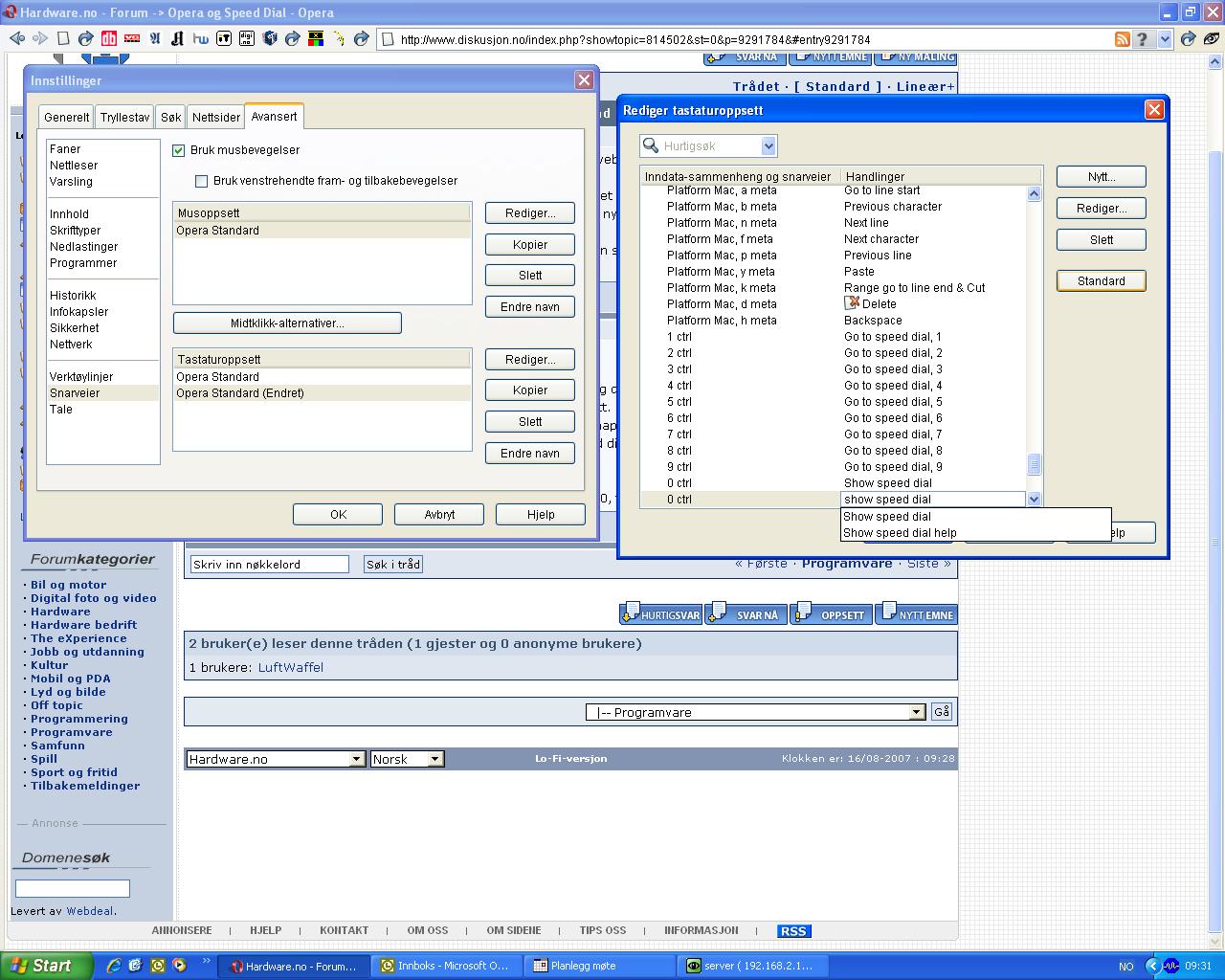Click the 'Skriv inn nøkkelord' search field

pyautogui.click(x=270, y=565)
